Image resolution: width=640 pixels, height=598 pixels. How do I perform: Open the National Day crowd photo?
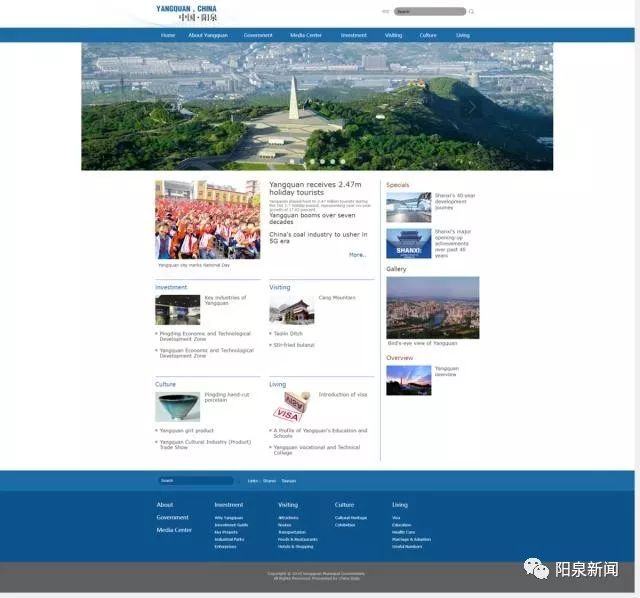(207, 220)
